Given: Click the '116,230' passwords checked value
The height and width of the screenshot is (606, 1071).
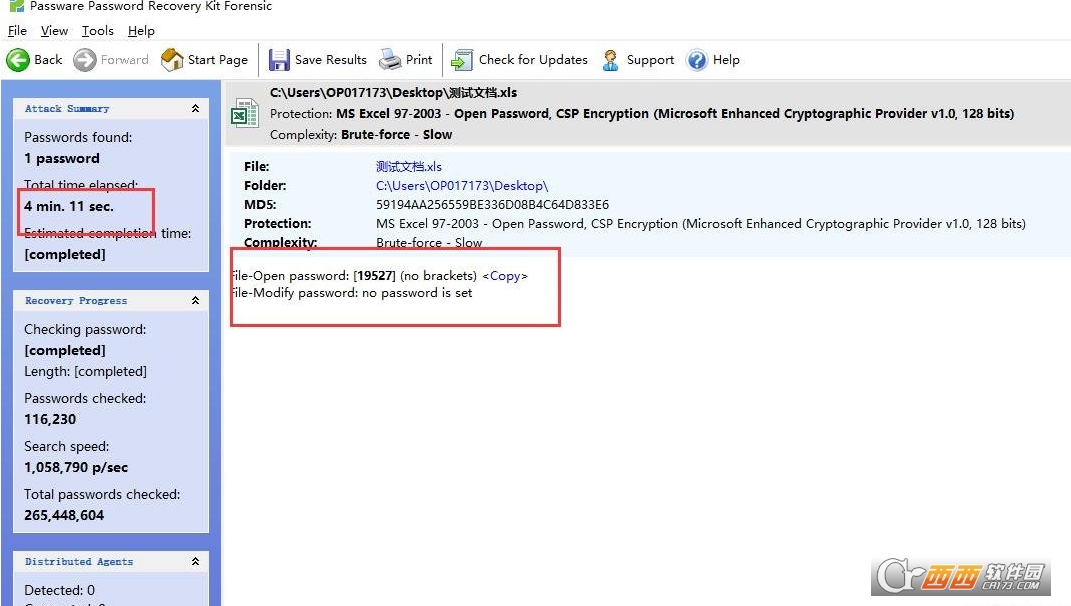Looking at the screenshot, I should 50,419.
